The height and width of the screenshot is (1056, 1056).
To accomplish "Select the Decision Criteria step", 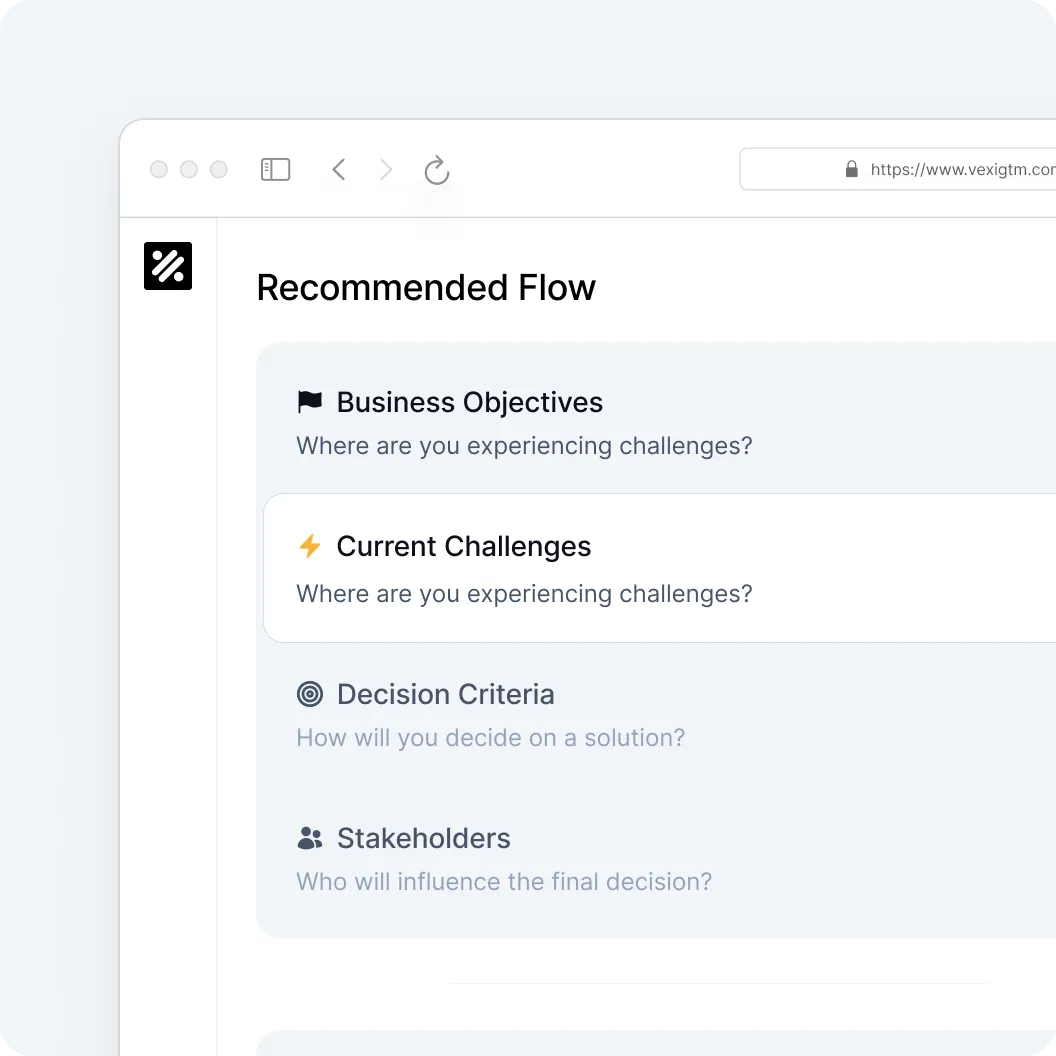I will 445,694.
